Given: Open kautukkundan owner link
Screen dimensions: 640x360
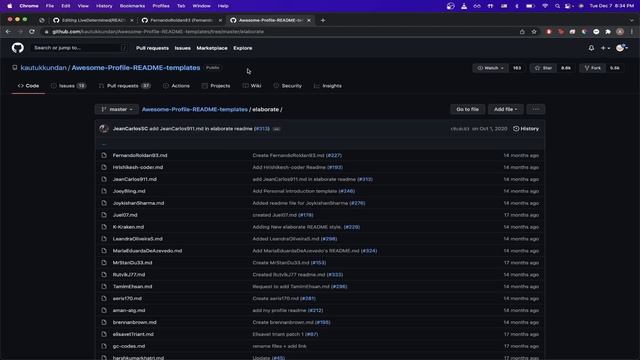Looking at the screenshot, I should click(x=43, y=68).
